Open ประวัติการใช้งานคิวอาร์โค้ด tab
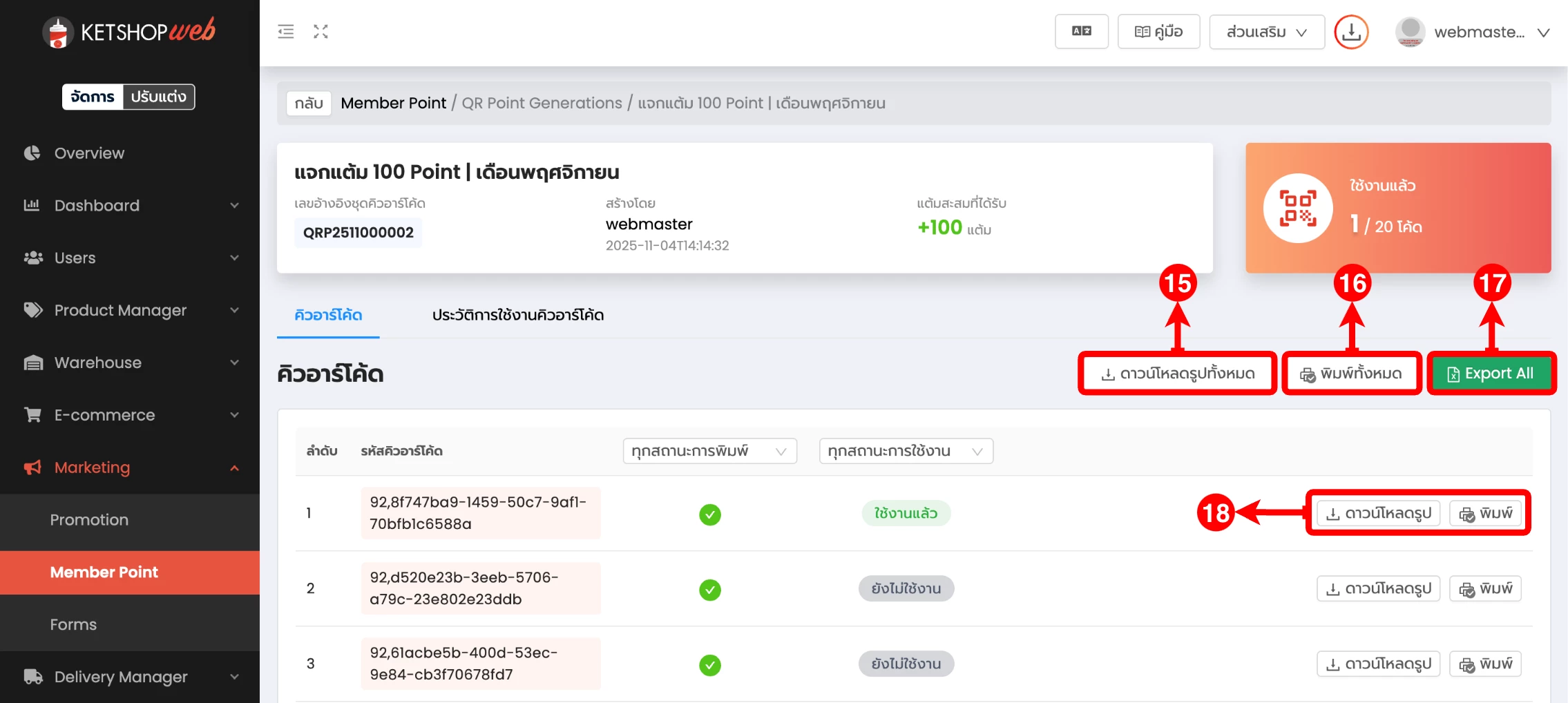Viewport: 1568px width, 703px height. (517, 315)
